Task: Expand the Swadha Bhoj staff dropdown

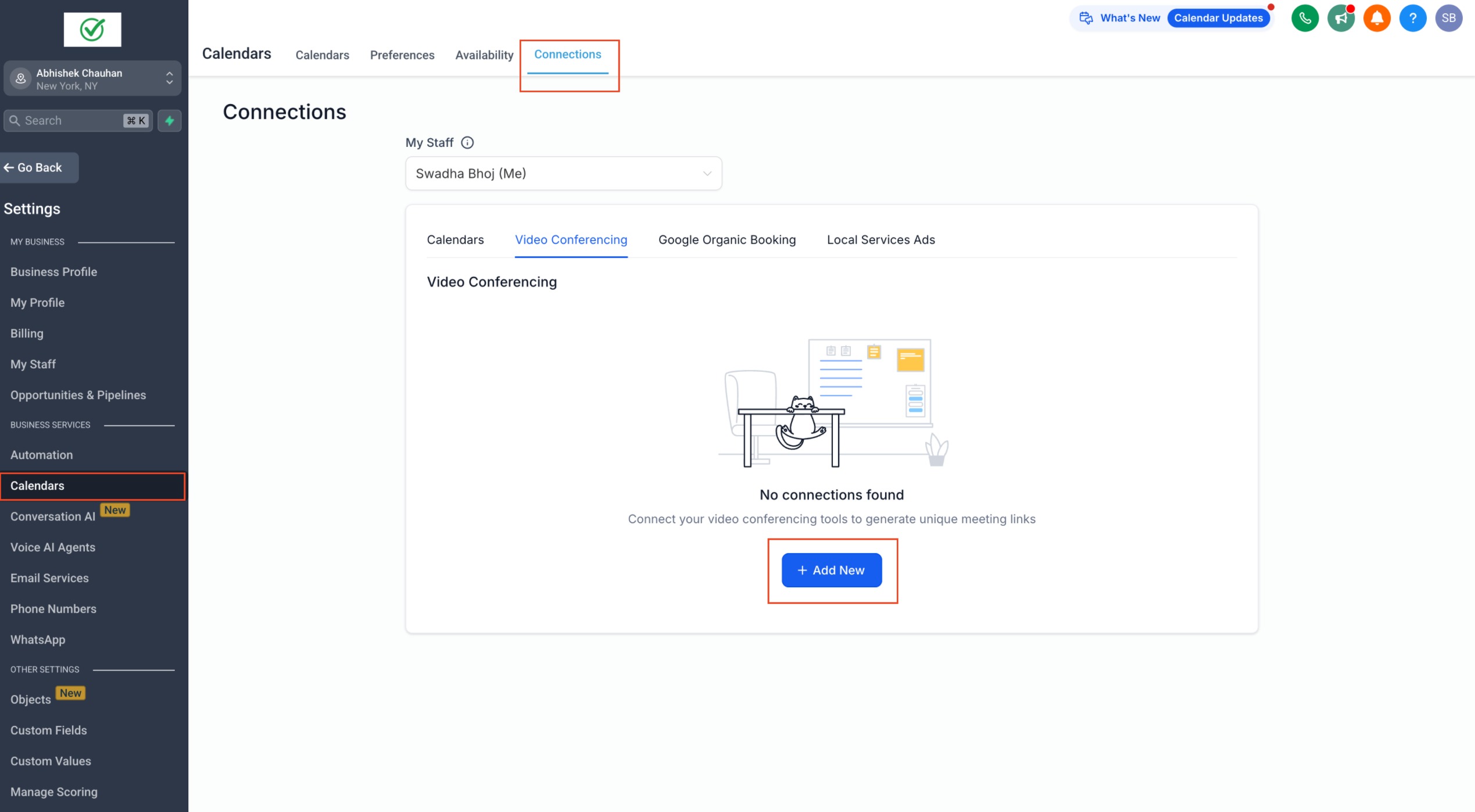Action: tap(563, 174)
